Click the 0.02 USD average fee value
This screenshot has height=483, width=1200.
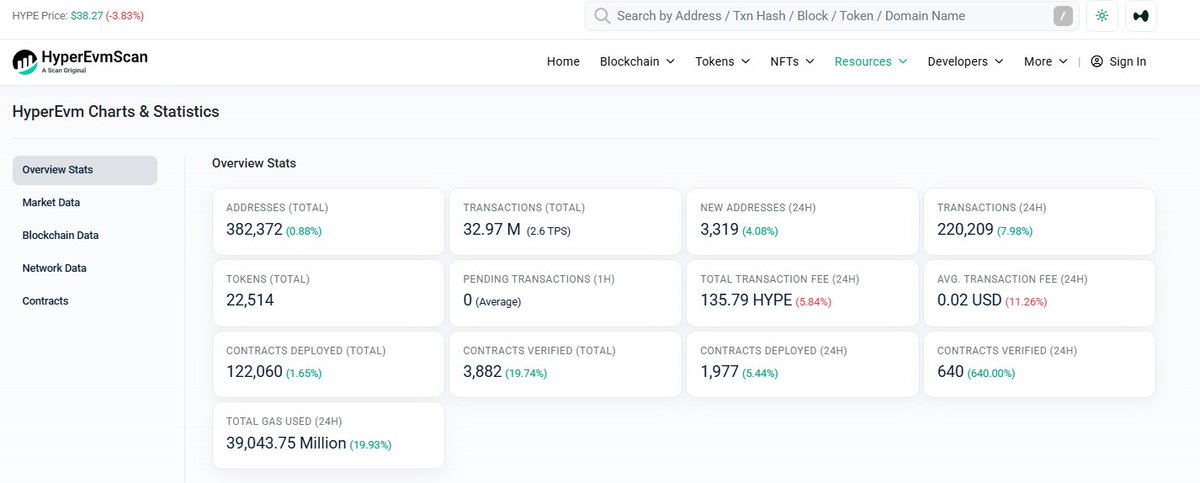(x=969, y=300)
